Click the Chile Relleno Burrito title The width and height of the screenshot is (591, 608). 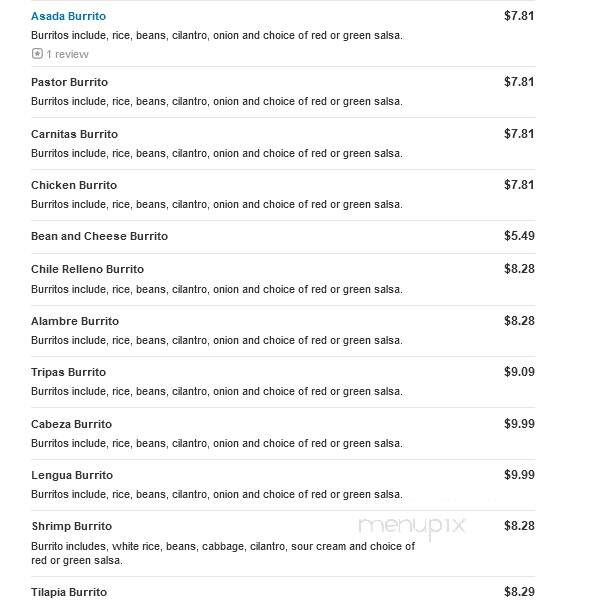pyautogui.click(x=87, y=269)
